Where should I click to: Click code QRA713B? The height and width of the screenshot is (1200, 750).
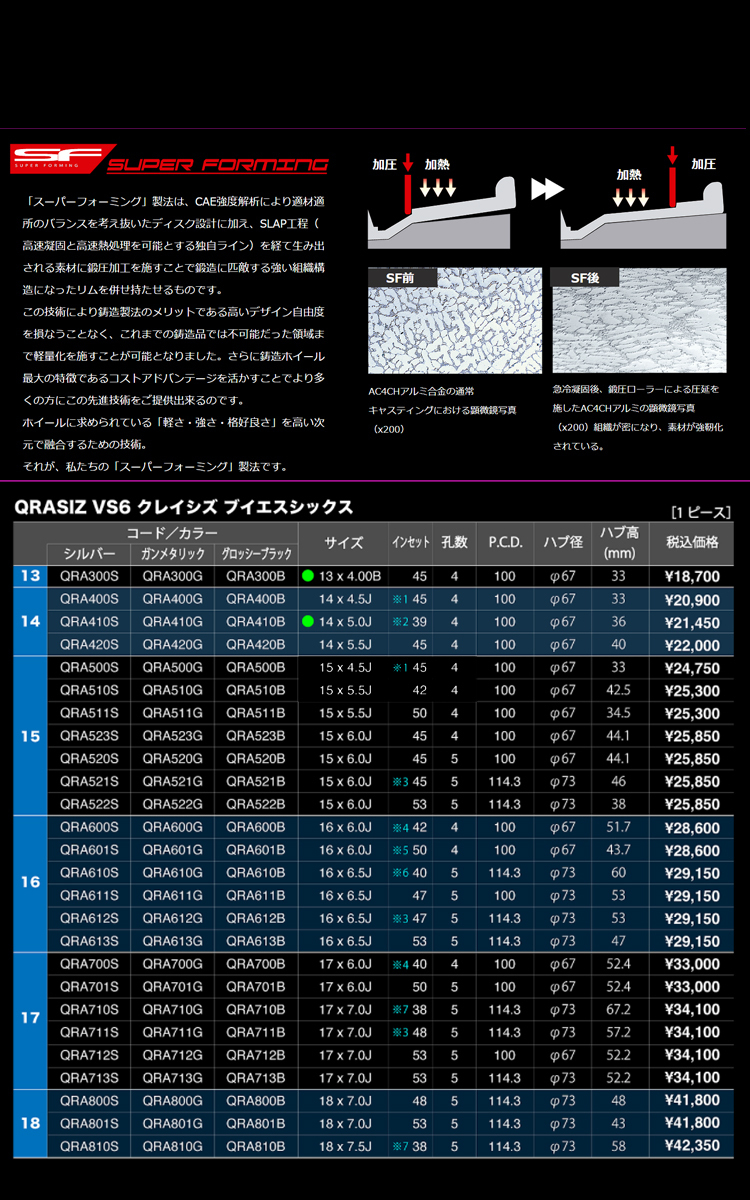point(256,1078)
